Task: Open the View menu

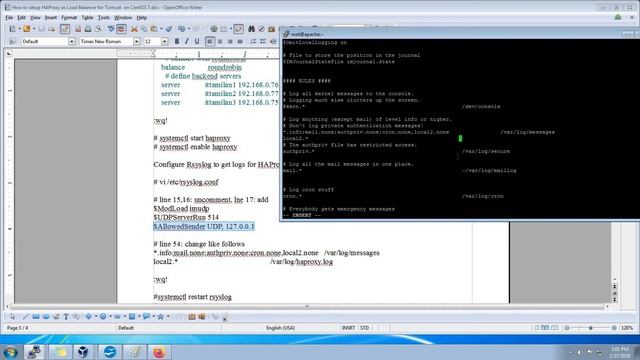Action: tap(35, 18)
